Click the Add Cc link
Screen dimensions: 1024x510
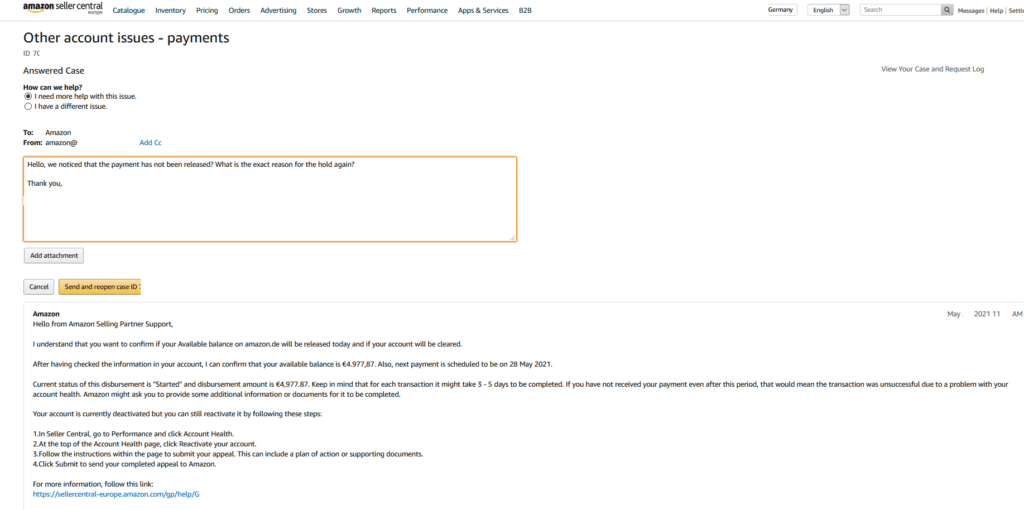[x=150, y=142]
